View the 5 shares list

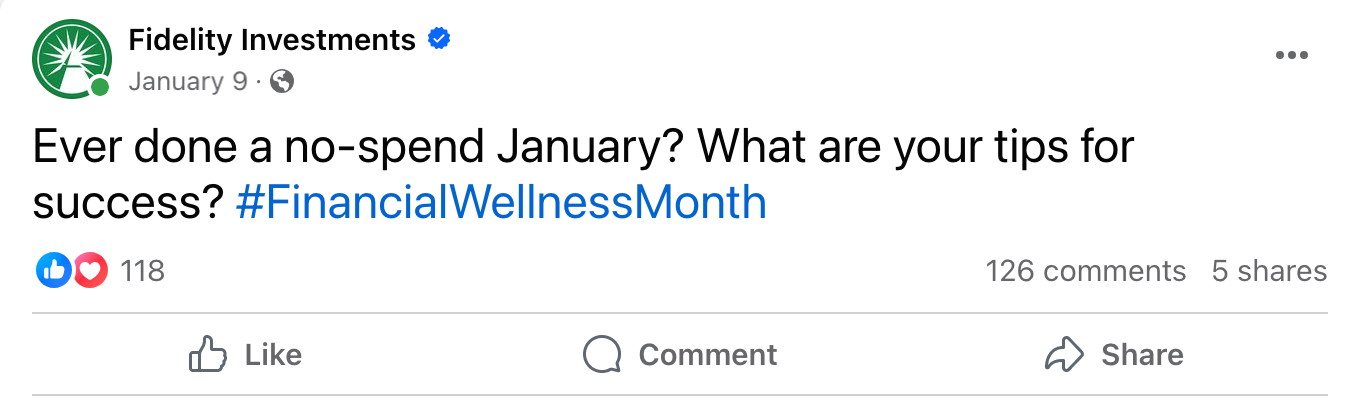[1270, 271]
